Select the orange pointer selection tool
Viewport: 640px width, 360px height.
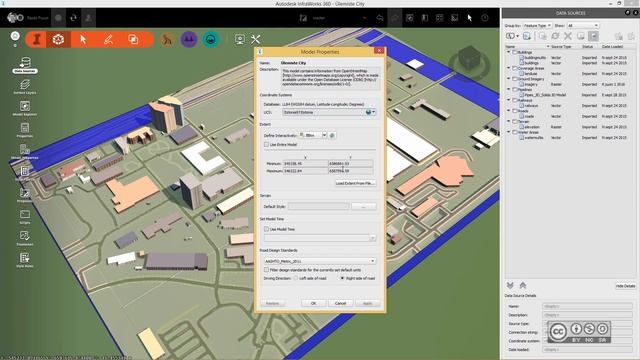[83, 40]
